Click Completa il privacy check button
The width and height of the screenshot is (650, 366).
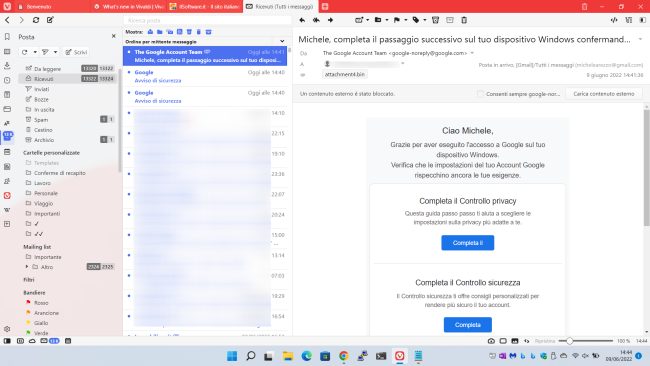(x=467, y=243)
